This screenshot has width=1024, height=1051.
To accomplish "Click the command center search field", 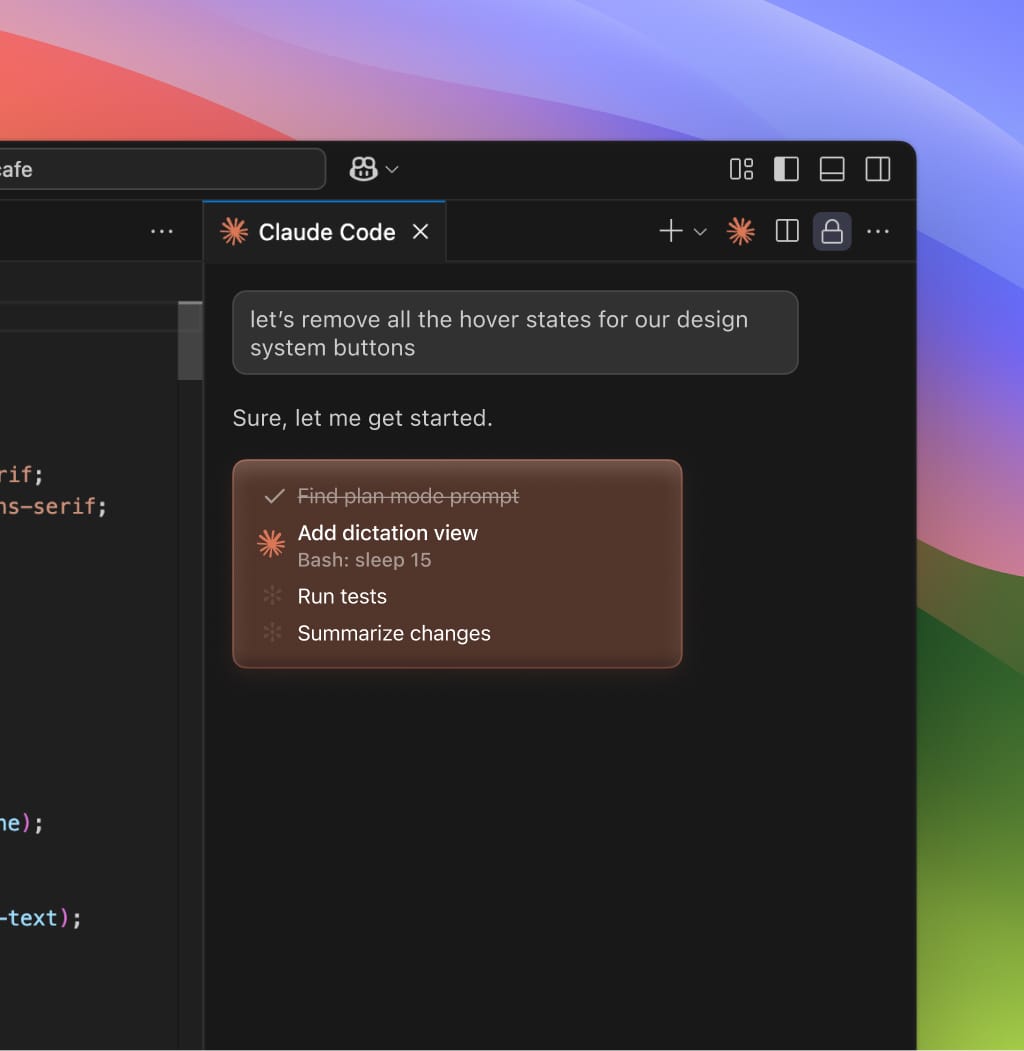I will coord(160,170).
